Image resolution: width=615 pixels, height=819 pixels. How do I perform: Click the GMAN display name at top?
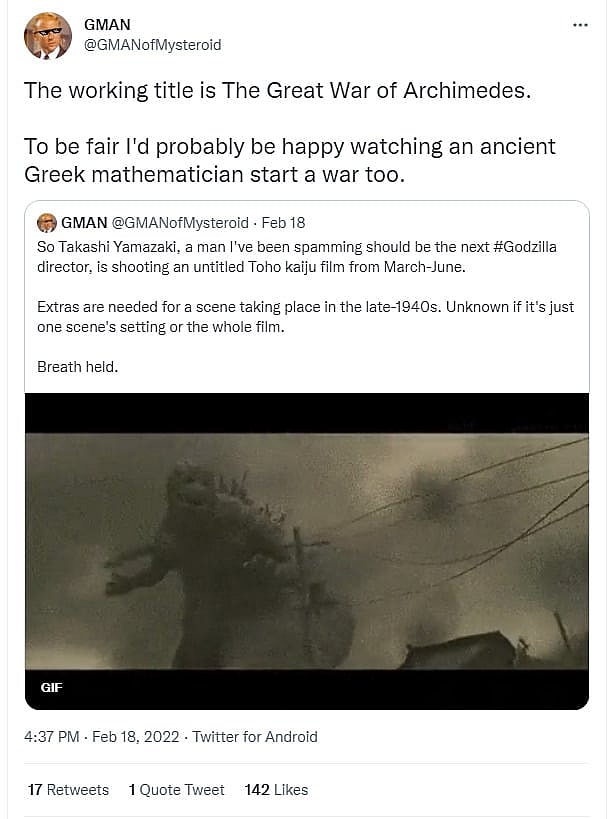click(107, 25)
